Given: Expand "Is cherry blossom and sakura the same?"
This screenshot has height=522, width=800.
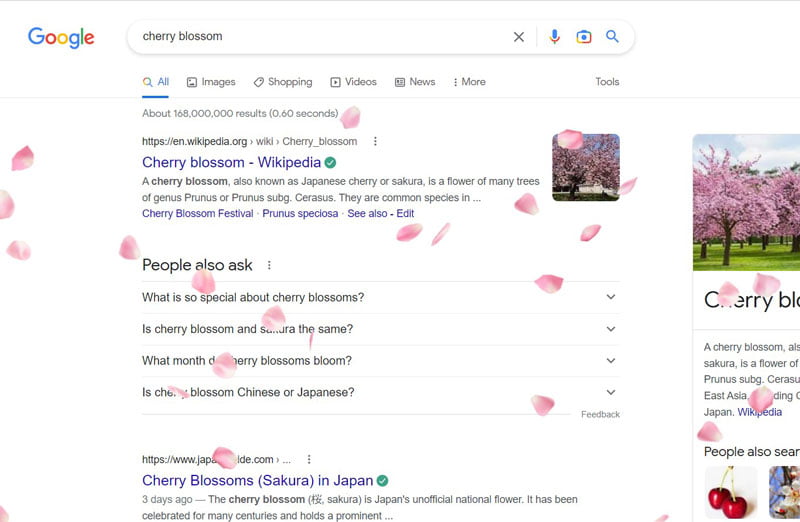Looking at the screenshot, I should tap(381, 329).
